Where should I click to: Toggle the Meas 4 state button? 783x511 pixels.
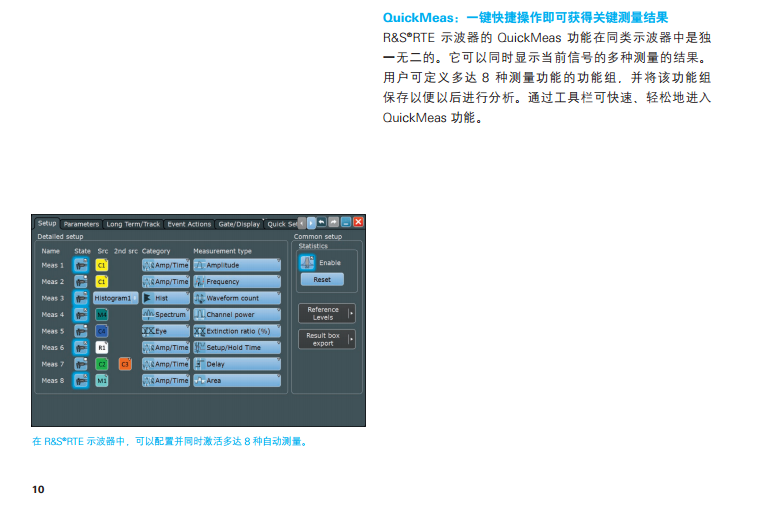(x=80, y=315)
